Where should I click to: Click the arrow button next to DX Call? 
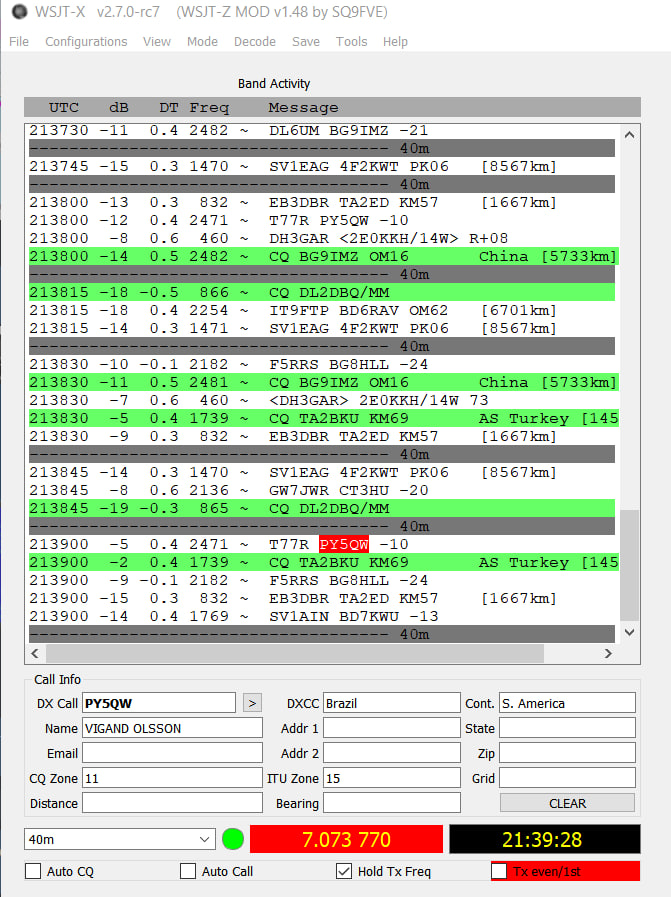click(x=252, y=703)
